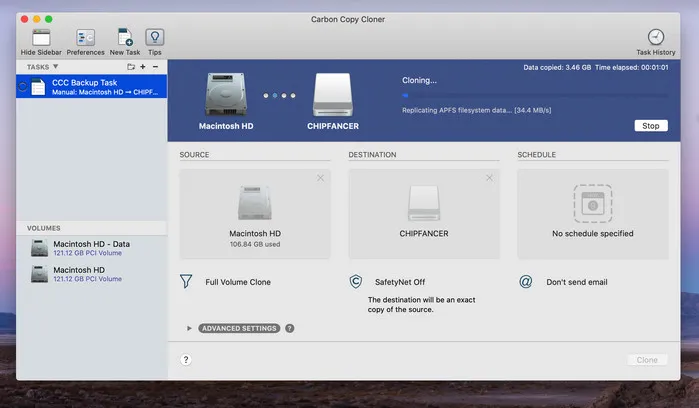Click the spinning progress indicator beside CCC Backup Task
Image resolution: width=699 pixels, height=408 pixels.
pyautogui.click(x=22, y=87)
